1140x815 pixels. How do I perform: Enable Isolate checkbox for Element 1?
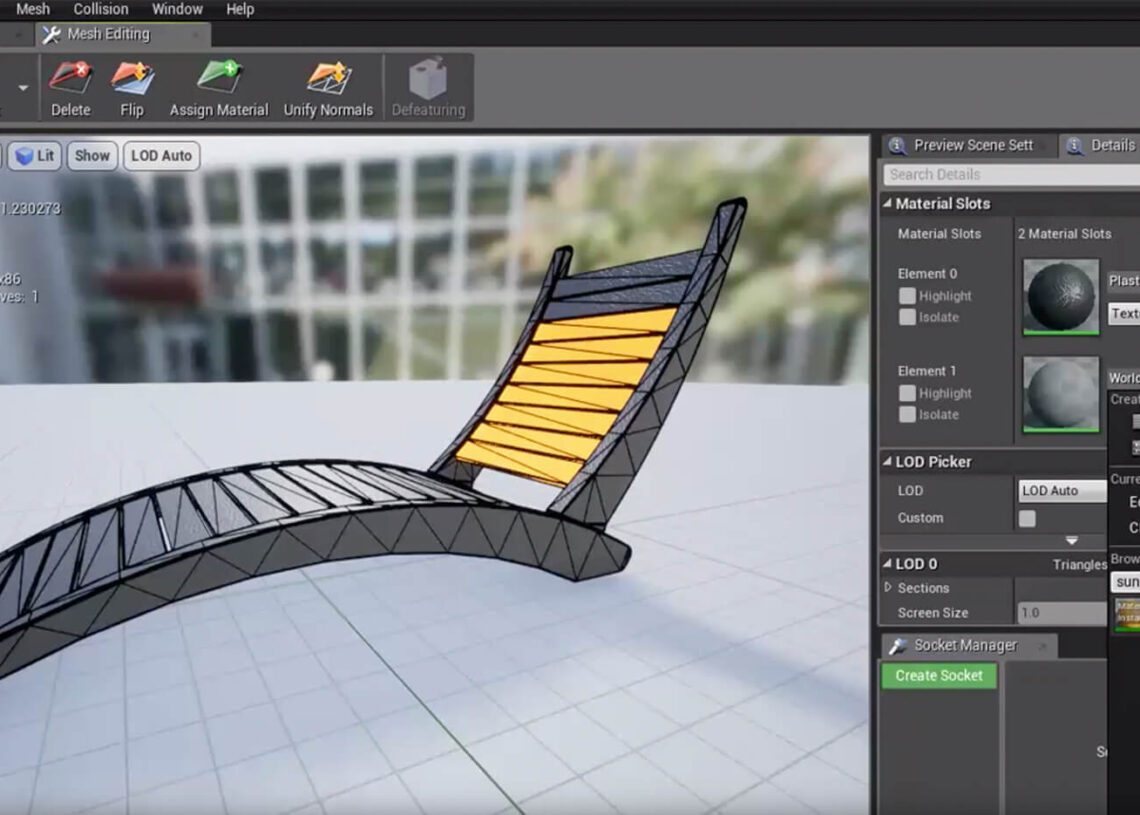pos(907,414)
